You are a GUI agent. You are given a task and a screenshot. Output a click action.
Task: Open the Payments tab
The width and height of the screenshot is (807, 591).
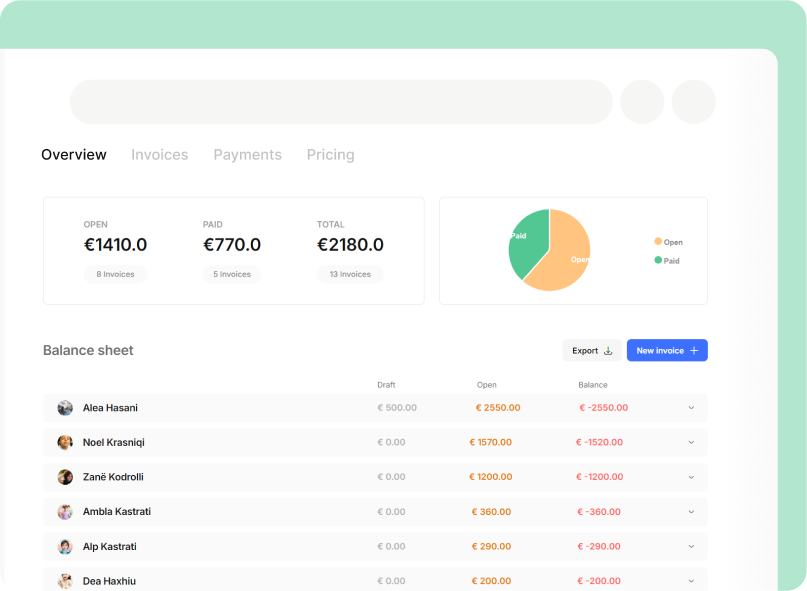[247, 155]
